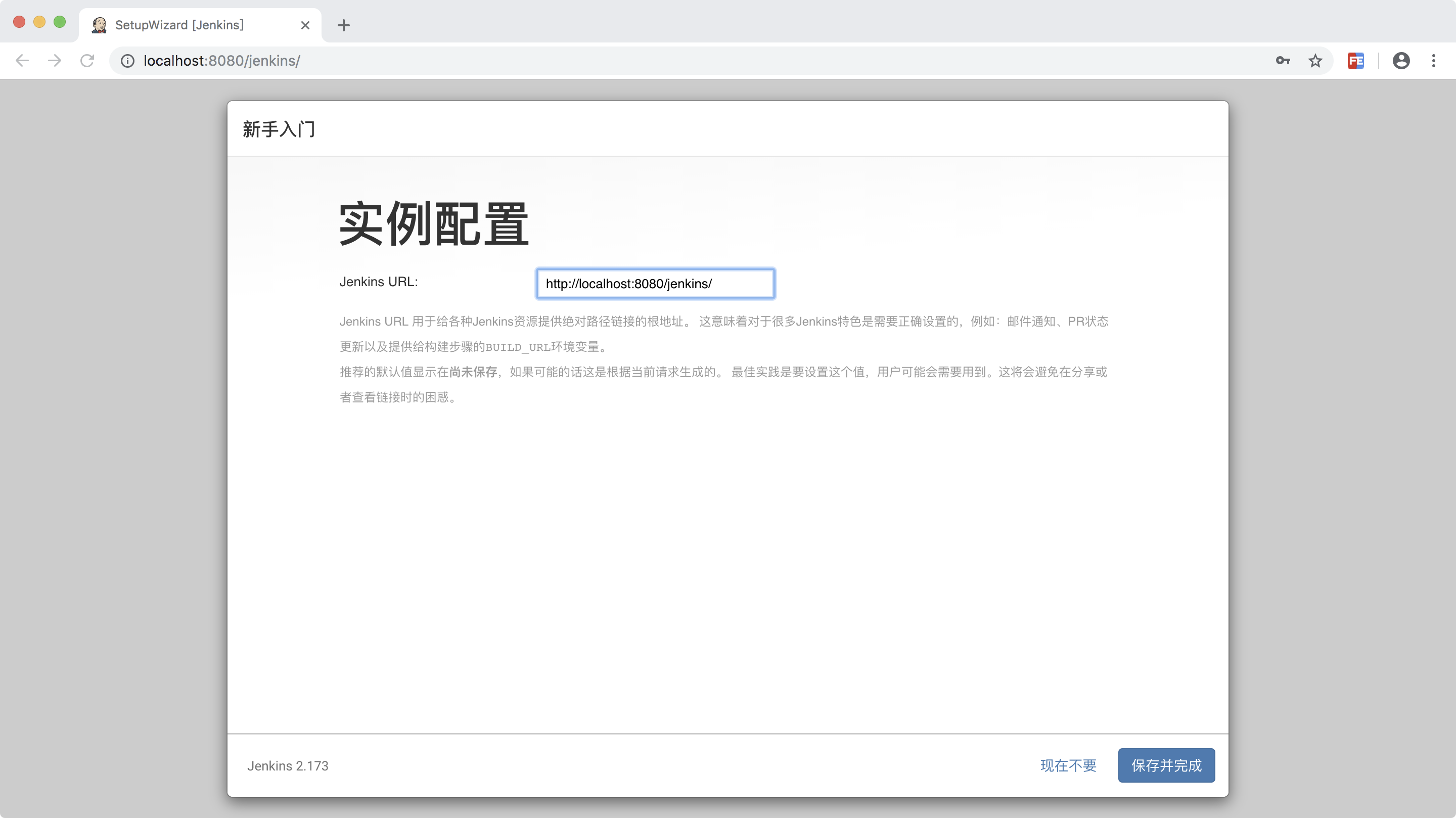Click the browser back arrow

tap(22, 61)
